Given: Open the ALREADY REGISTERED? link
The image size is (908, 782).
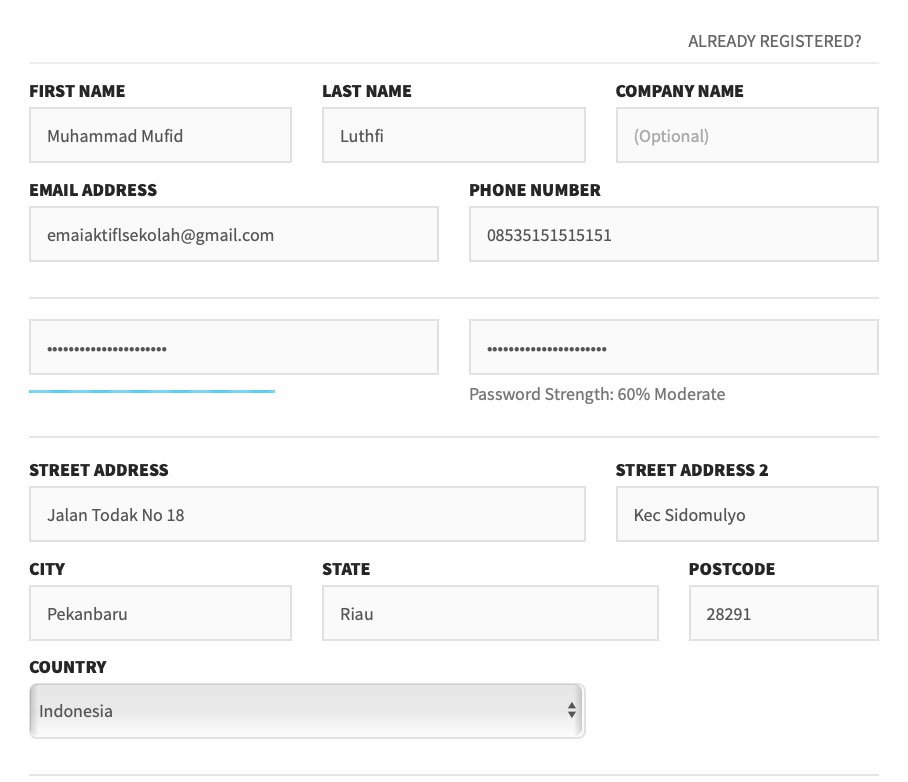Looking at the screenshot, I should [x=774, y=41].
